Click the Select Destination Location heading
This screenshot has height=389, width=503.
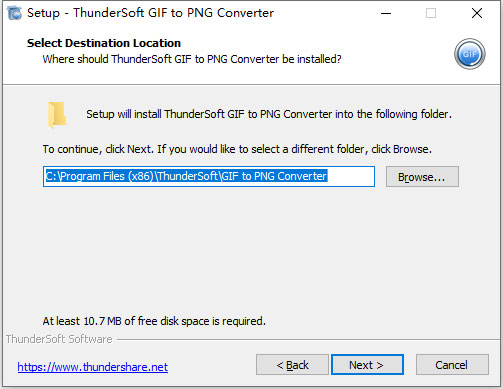pyautogui.click(x=104, y=43)
